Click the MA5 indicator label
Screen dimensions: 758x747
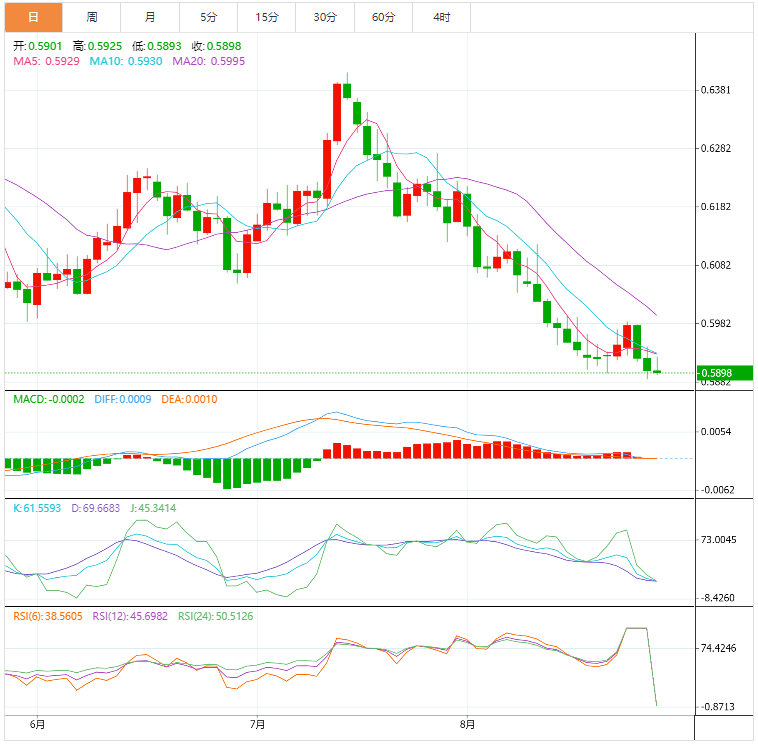(x=47, y=61)
